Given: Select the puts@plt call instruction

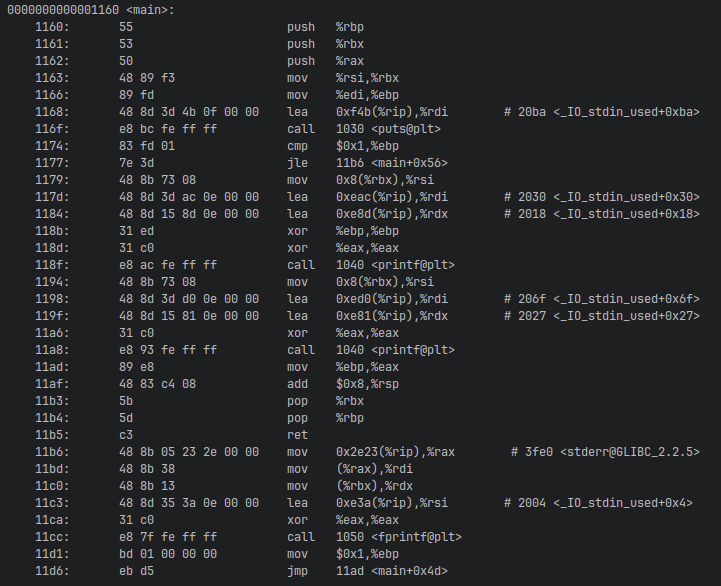Looking at the screenshot, I should 363,129.
